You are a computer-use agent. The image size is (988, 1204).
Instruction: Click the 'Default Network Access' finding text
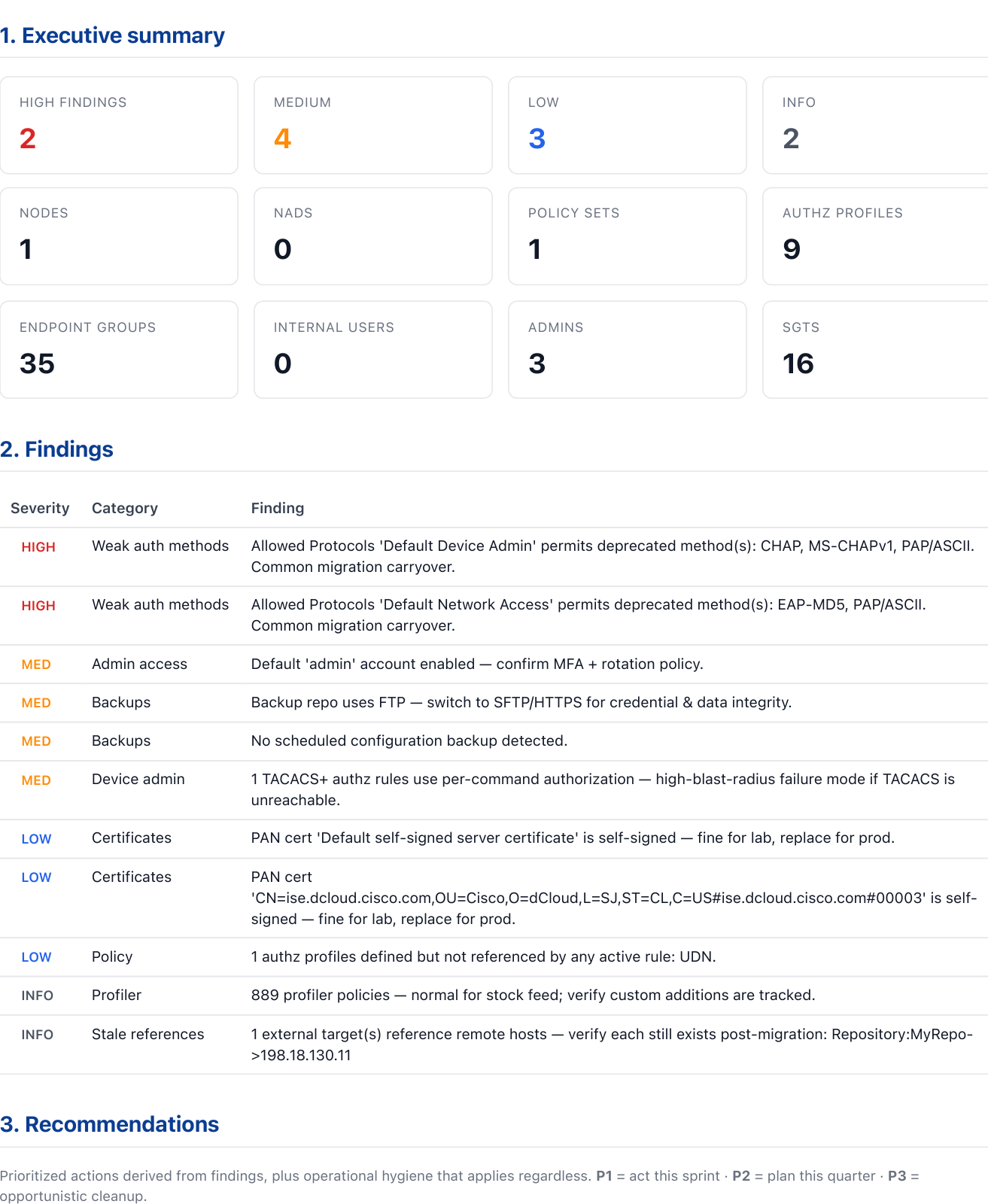pos(589,615)
